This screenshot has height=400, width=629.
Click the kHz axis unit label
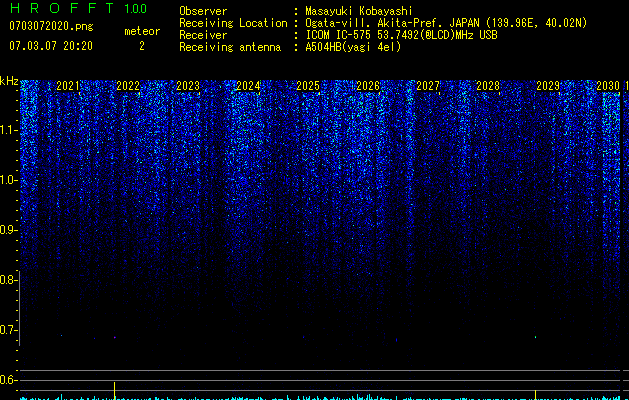coord(9,81)
